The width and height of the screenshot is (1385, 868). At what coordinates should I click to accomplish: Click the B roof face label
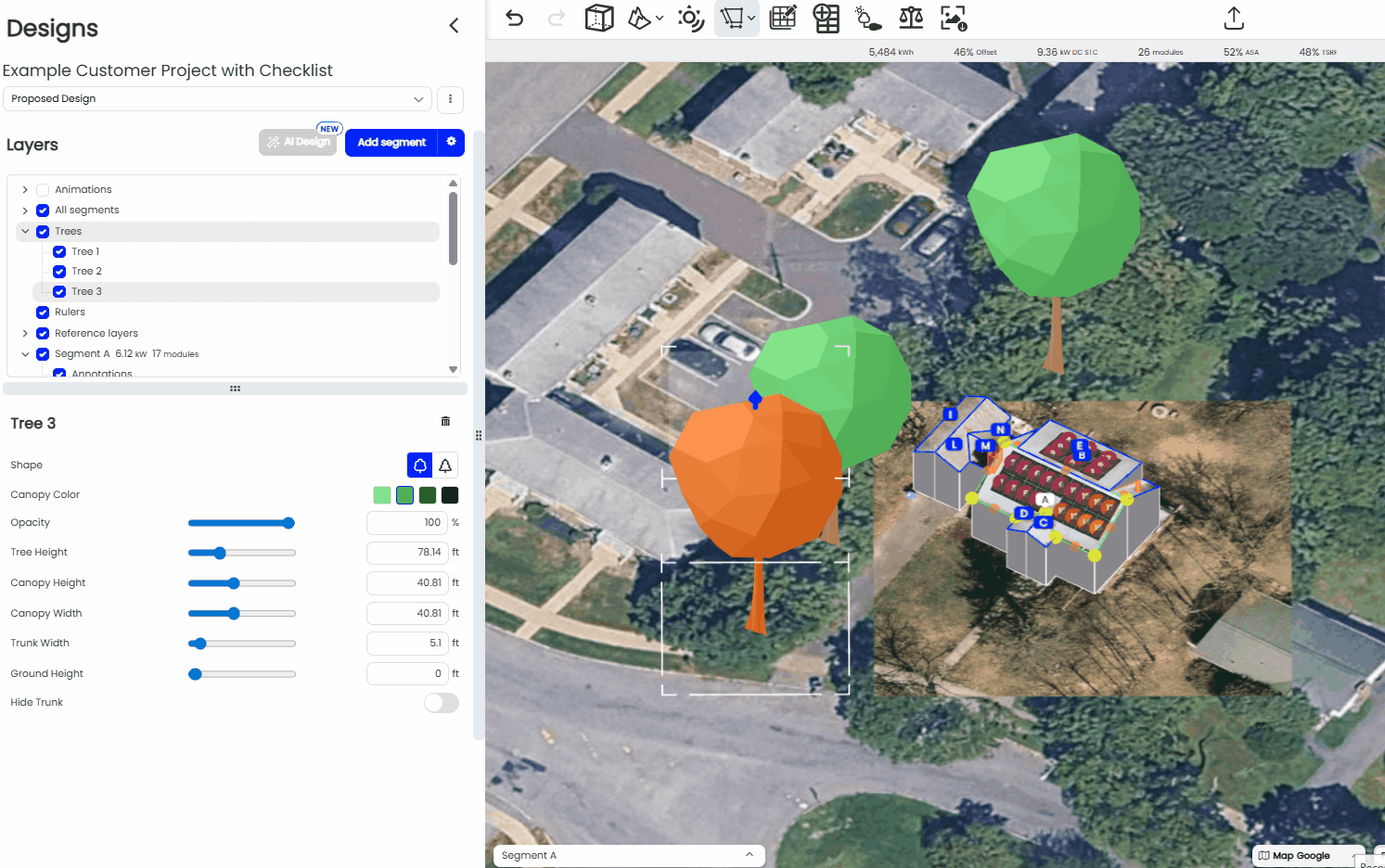click(x=1082, y=455)
